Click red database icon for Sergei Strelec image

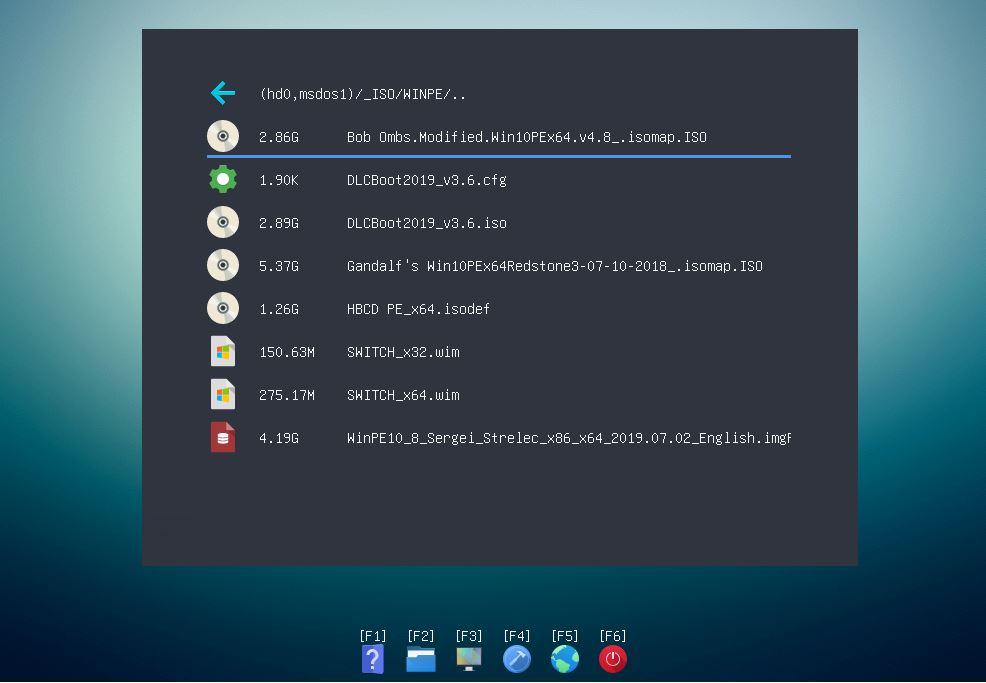pos(223,437)
